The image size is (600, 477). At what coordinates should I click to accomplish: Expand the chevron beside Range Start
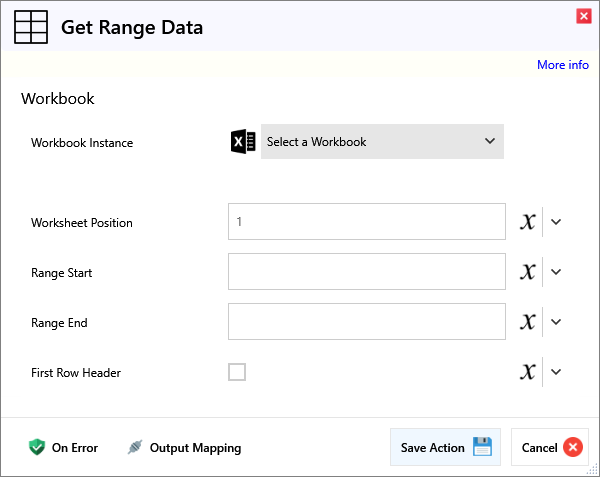(557, 272)
